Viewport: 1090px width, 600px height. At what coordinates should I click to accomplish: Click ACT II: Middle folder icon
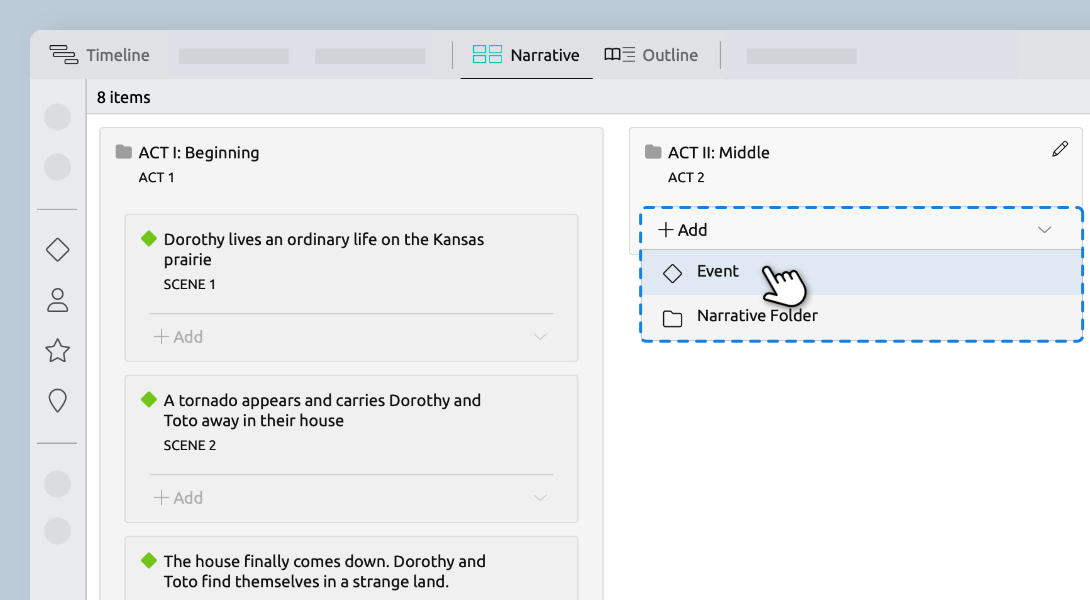[x=653, y=152]
